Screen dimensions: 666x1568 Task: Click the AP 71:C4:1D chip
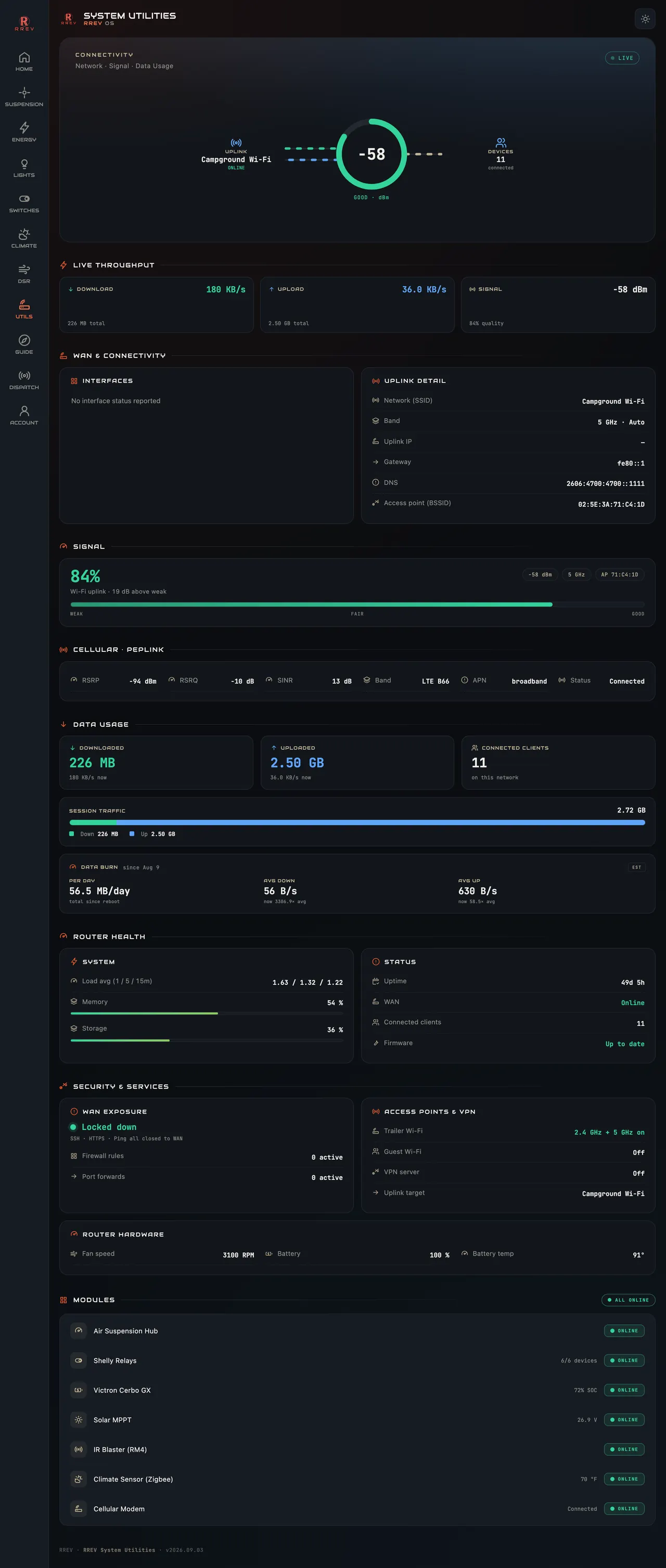coord(620,575)
